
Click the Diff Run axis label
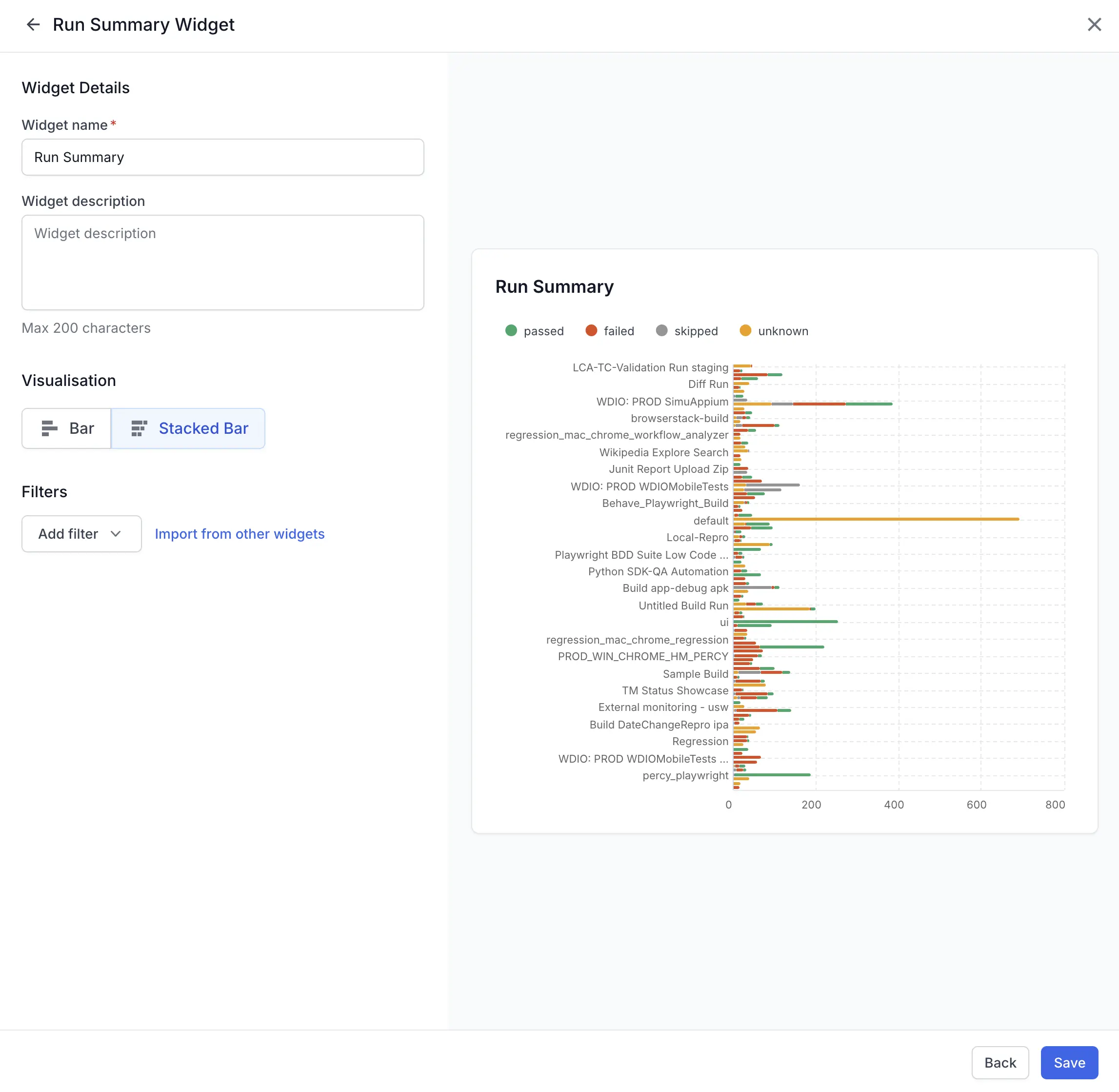(708, 384)
